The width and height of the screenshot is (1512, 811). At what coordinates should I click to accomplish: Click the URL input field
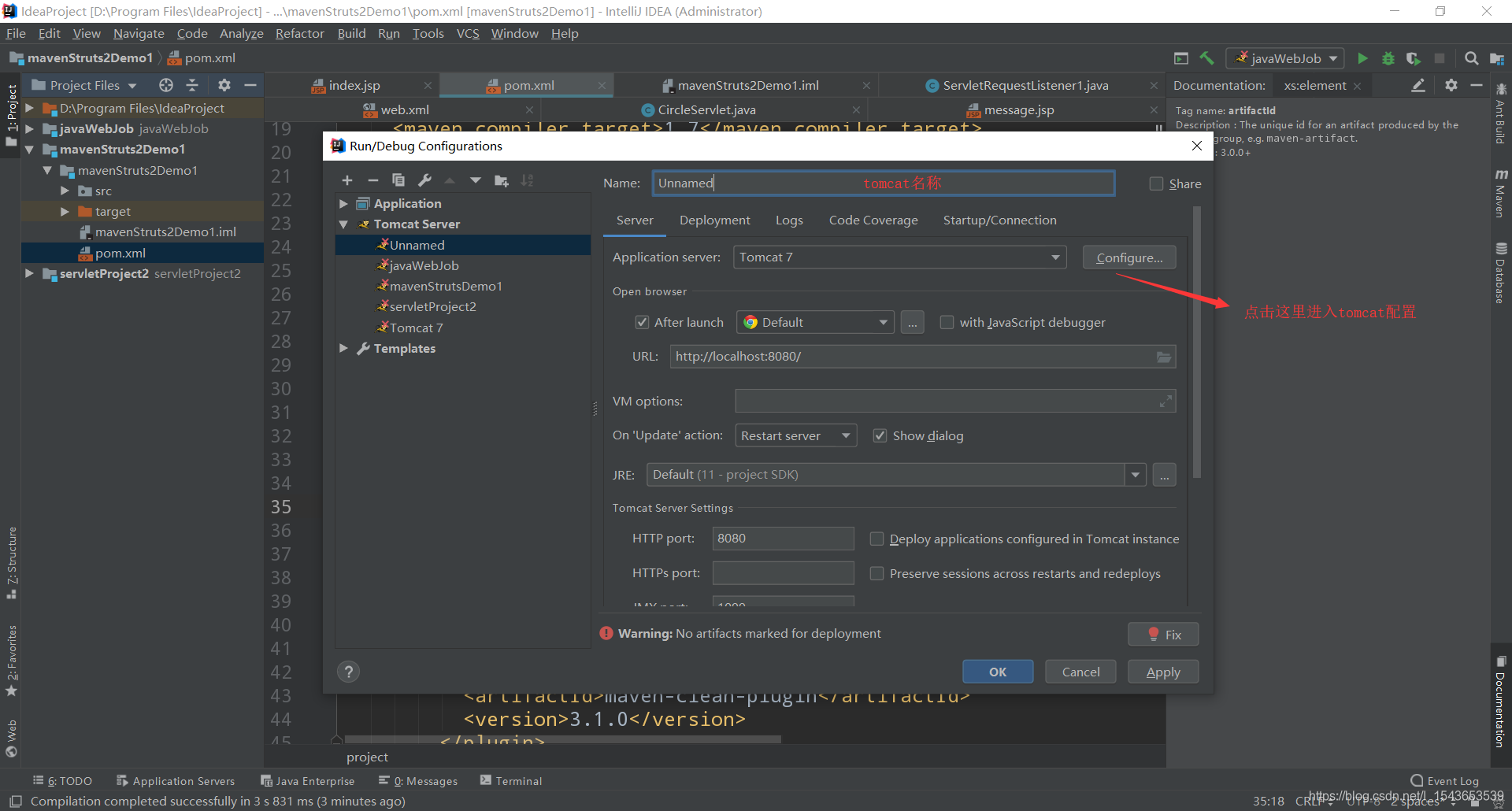pos(923,357)
